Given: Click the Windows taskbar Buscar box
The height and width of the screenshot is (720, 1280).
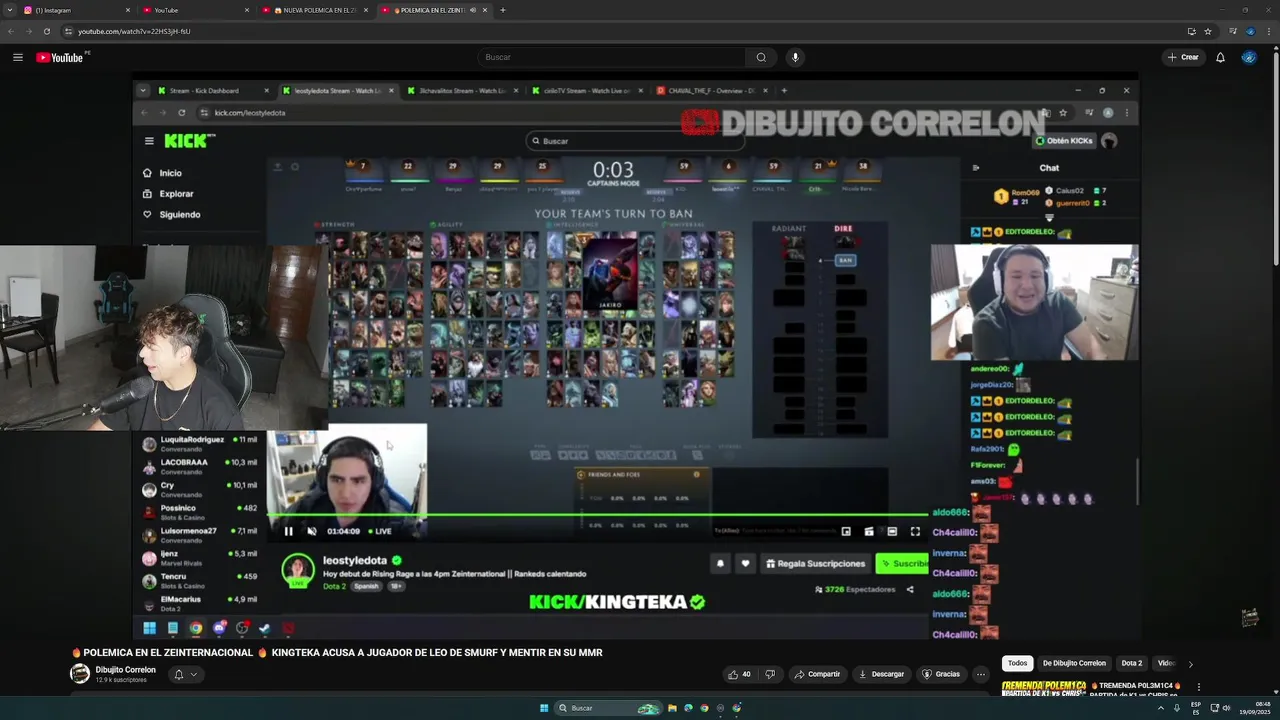Looking at the screenshot, I should pos(609,708).
